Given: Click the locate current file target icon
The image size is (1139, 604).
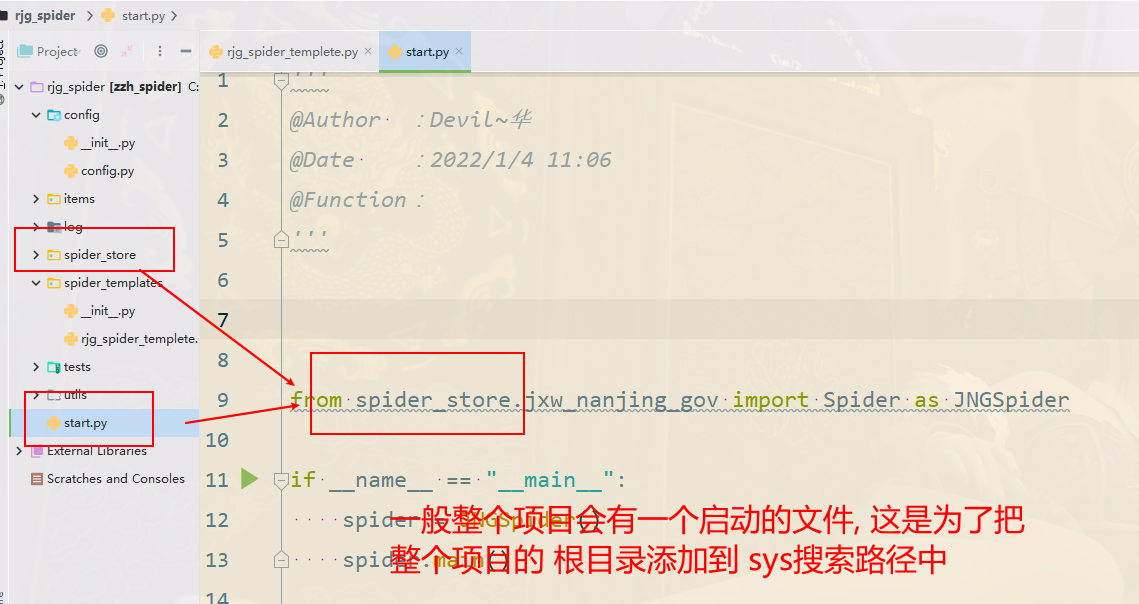Looking at the screenshot, I should [x=101, y=51].
